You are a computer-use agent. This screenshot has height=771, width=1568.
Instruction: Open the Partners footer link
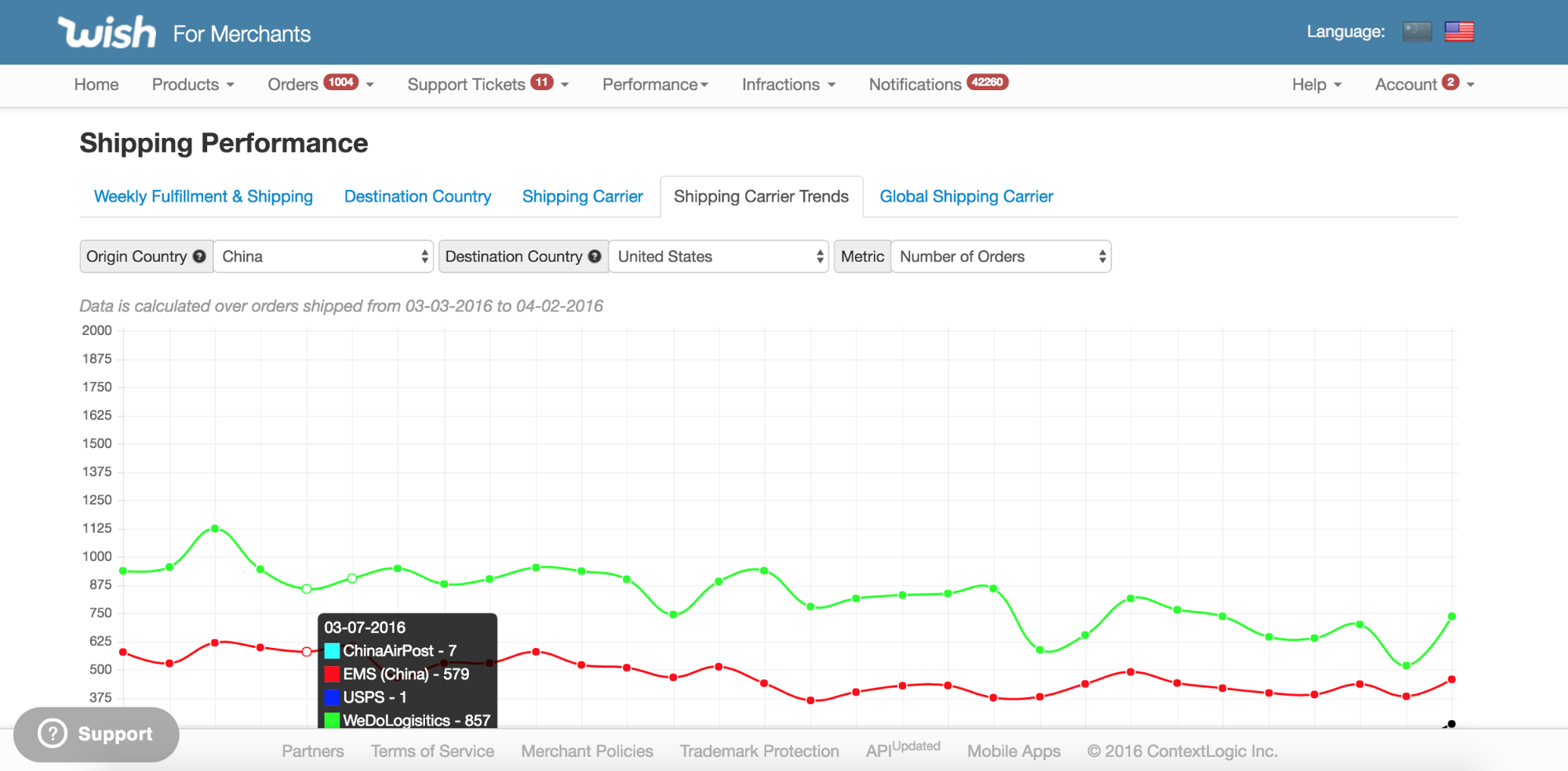pos(313,751)
